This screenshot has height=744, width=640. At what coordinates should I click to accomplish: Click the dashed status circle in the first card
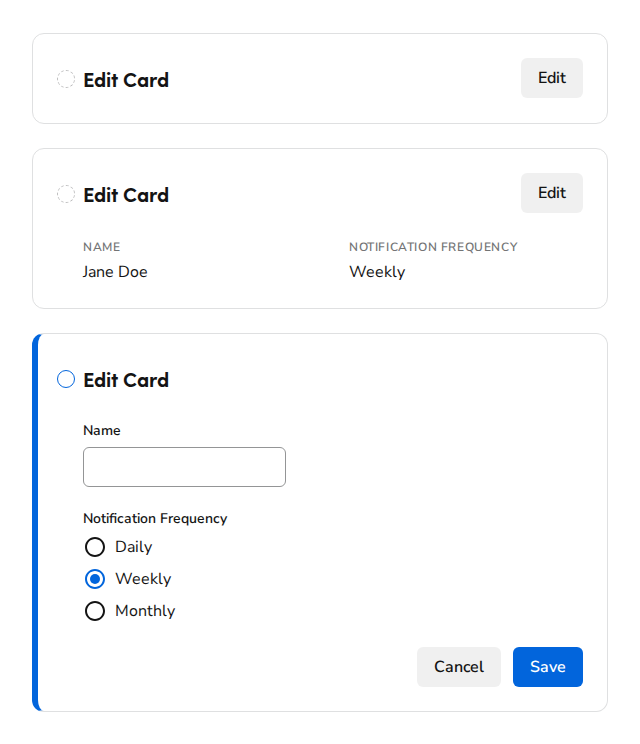pos(66,79)
